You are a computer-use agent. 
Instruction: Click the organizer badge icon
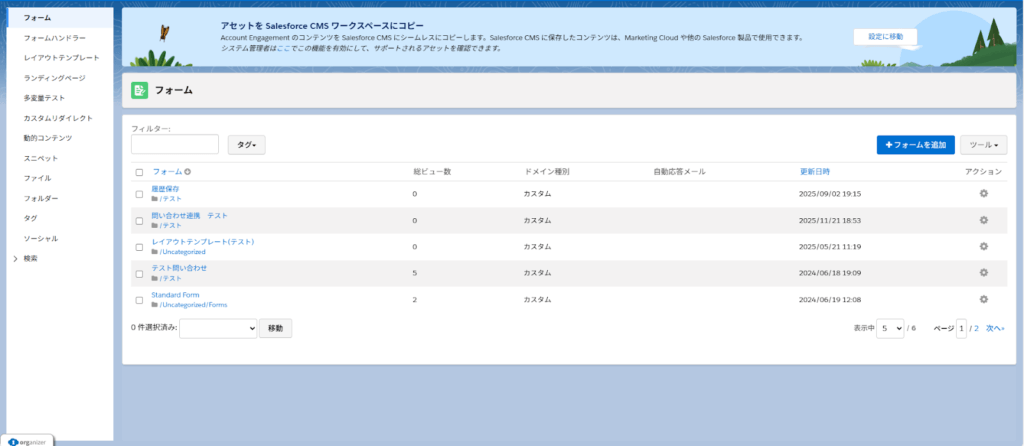click(x=13, y=441)
